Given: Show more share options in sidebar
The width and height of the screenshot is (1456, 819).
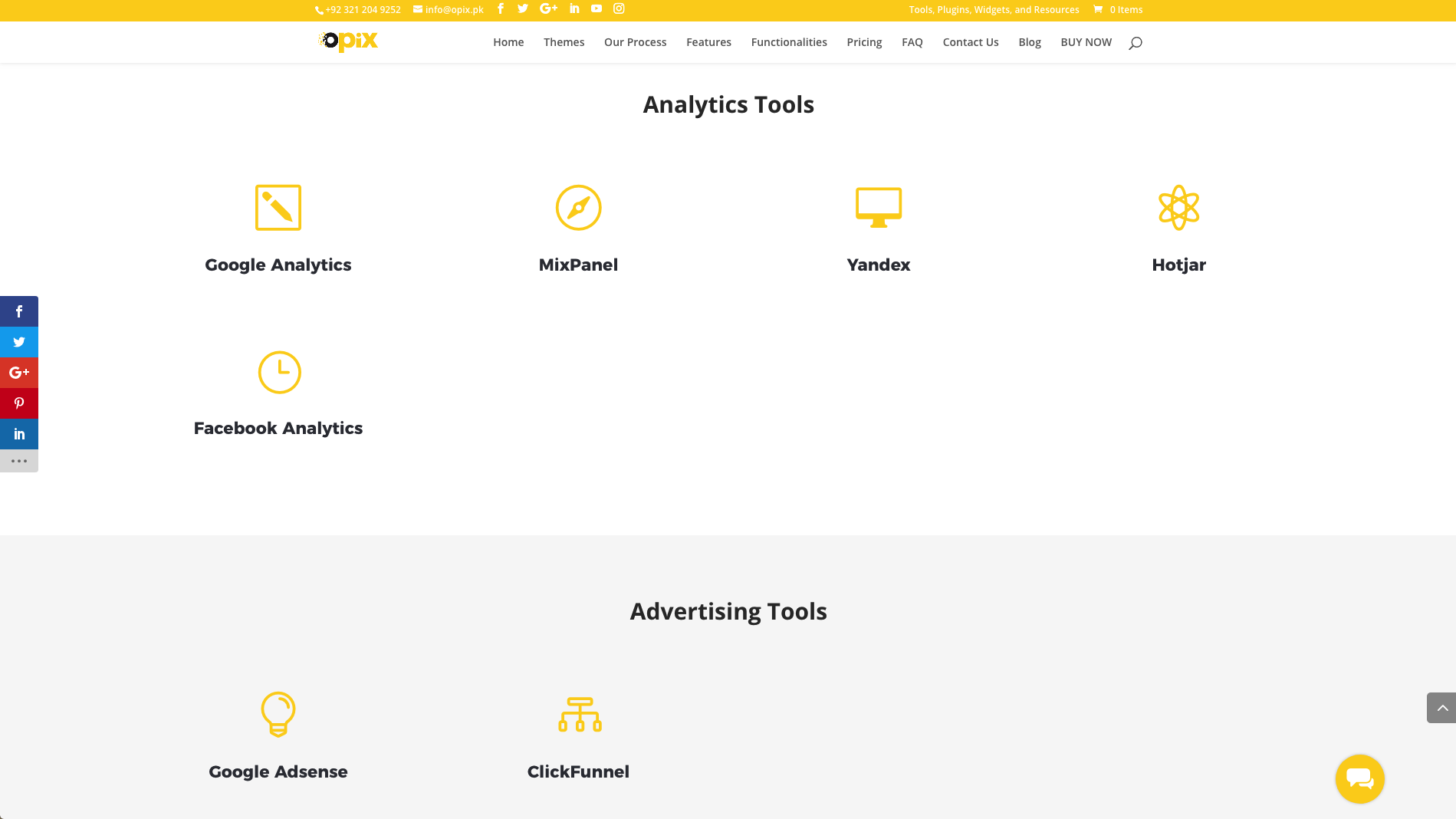Looking at the screenshot, I should pyautogui.click(x=19, y=461).
